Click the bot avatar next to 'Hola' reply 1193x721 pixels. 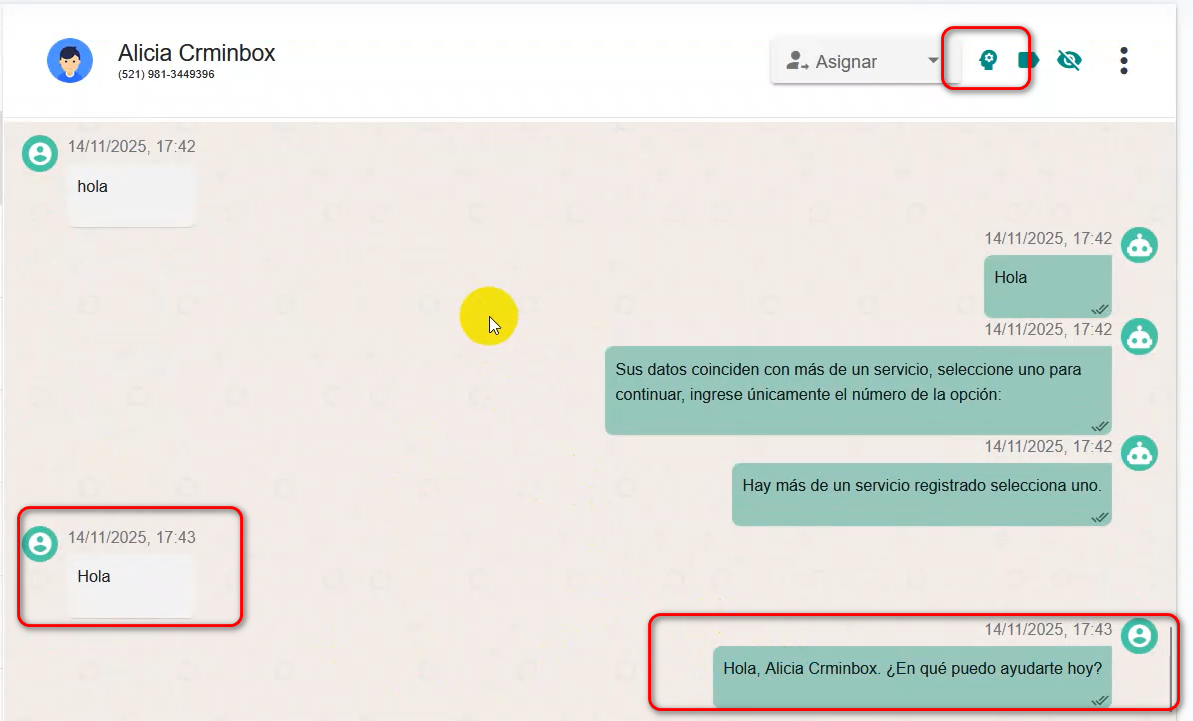click(1139, 244)
